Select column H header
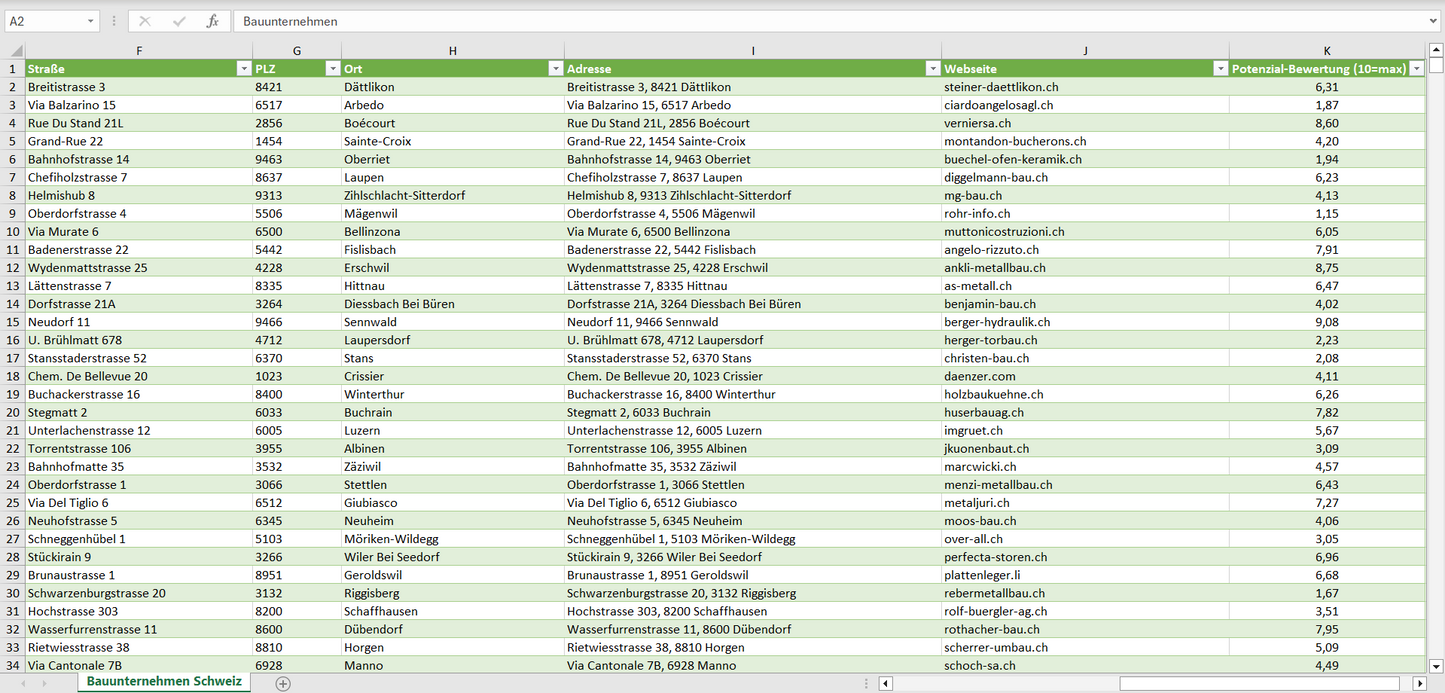The height and width of the screenshot is (693, 1445). coord(452,51)
